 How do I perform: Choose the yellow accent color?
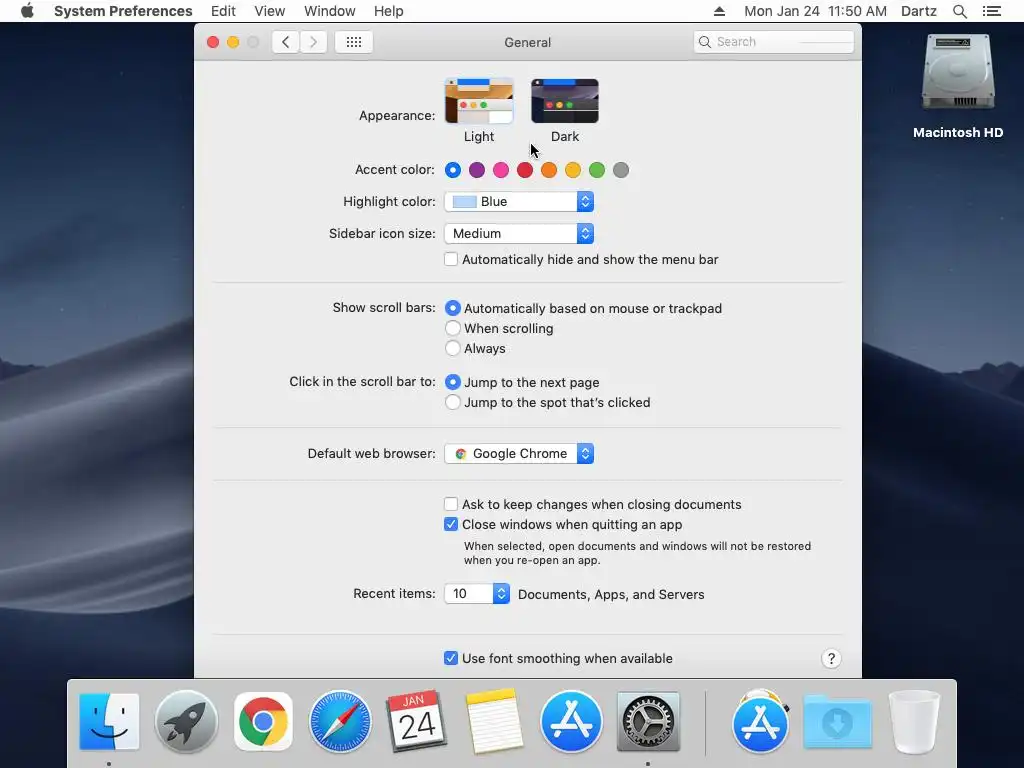(573, 170)
